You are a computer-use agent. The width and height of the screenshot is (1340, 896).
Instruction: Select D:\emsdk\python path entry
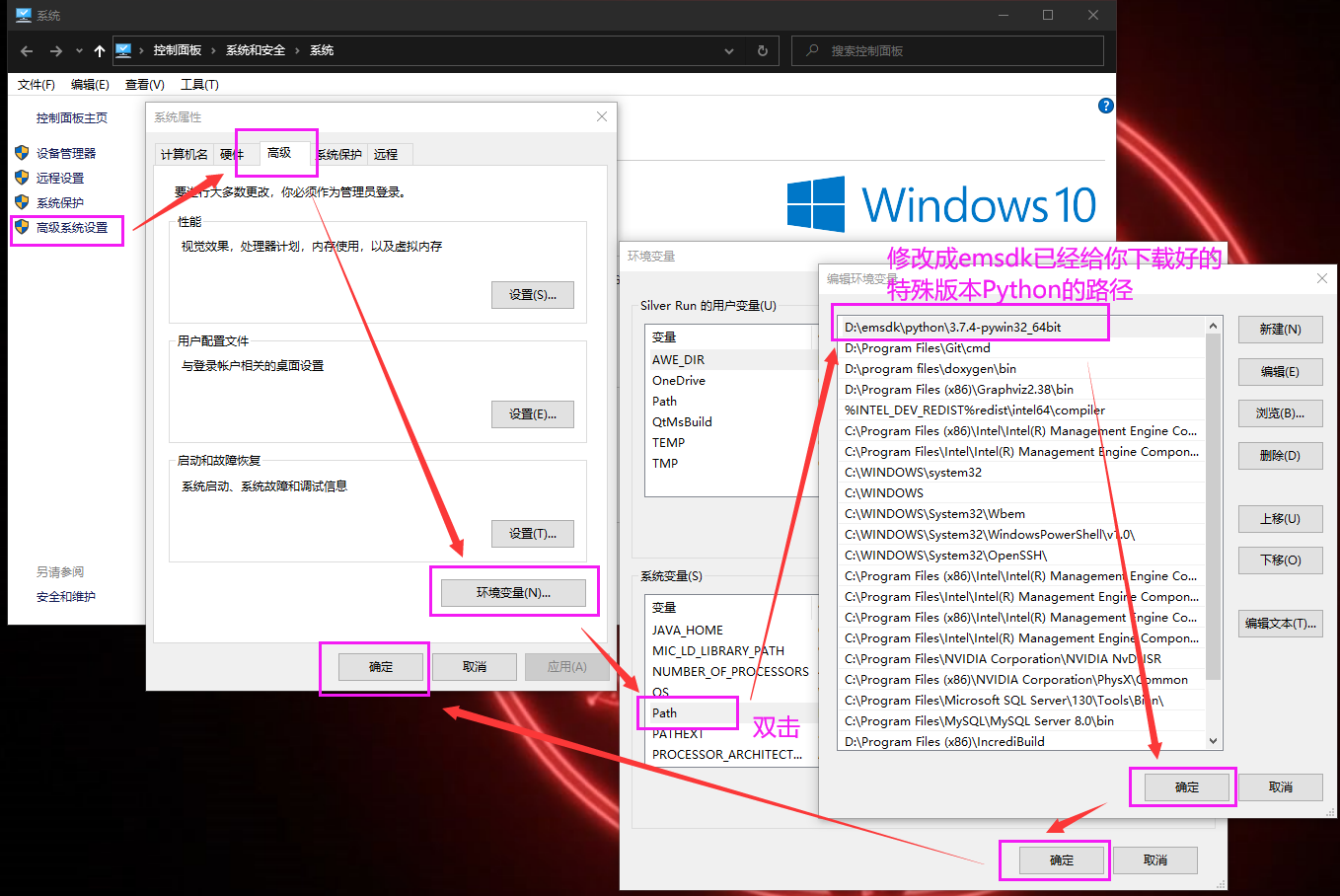click(x=1021, y=328)
